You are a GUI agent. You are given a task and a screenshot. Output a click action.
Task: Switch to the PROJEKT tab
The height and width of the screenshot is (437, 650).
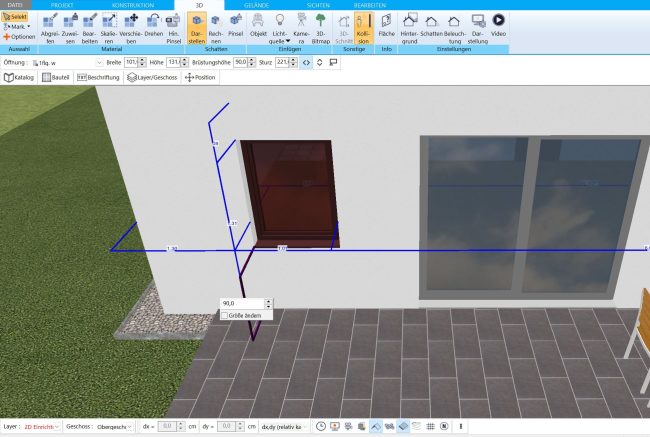pos(62,5)
